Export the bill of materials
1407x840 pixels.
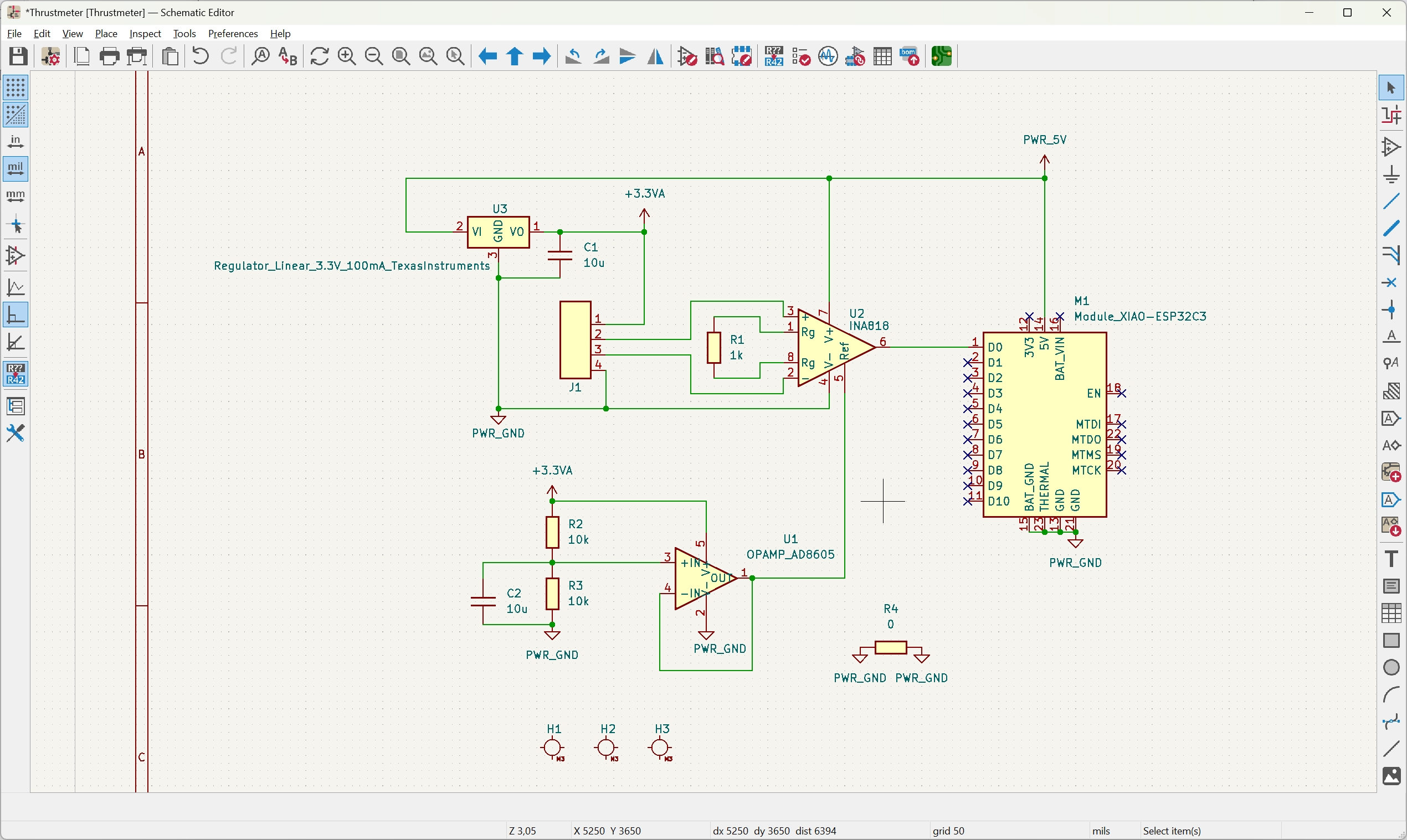(x=910, y=56)
